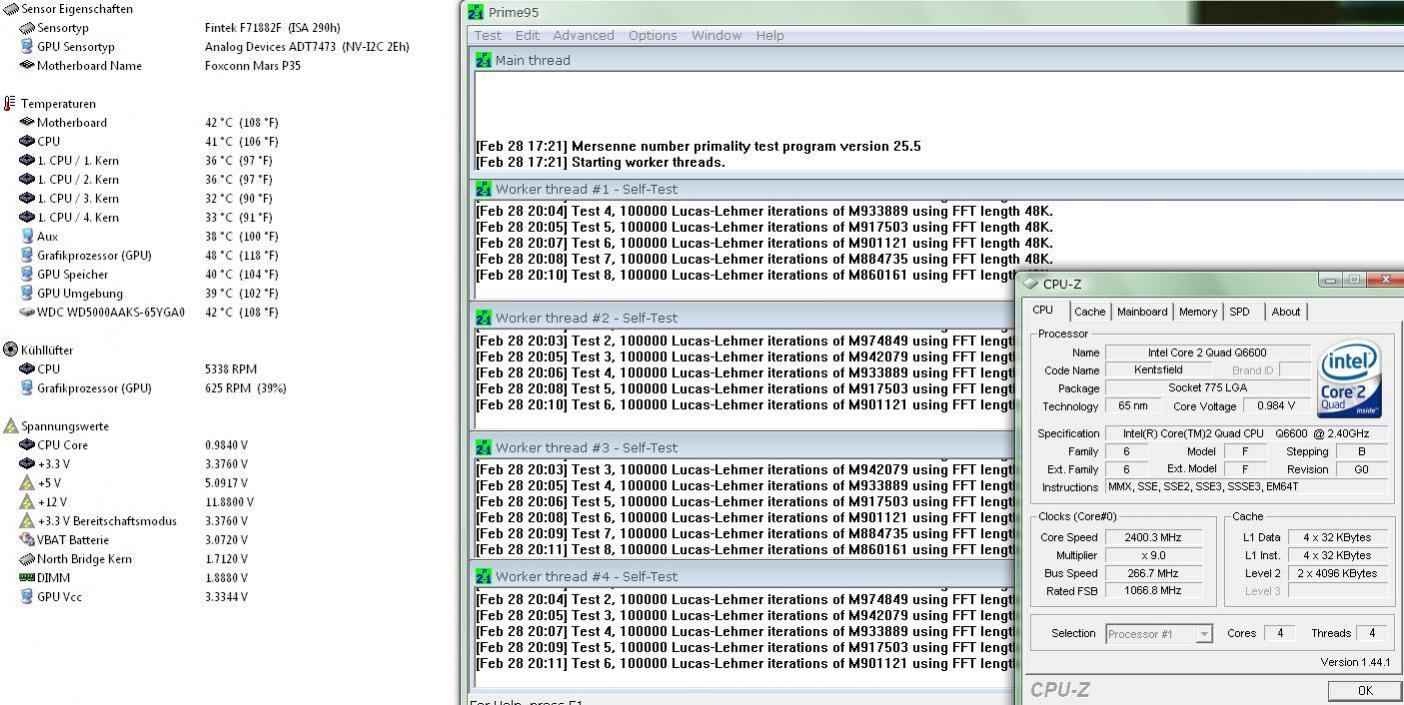Open the Test menu in Prime95
Viewport: 1404px width, 705px height.
tap(488, 35)
